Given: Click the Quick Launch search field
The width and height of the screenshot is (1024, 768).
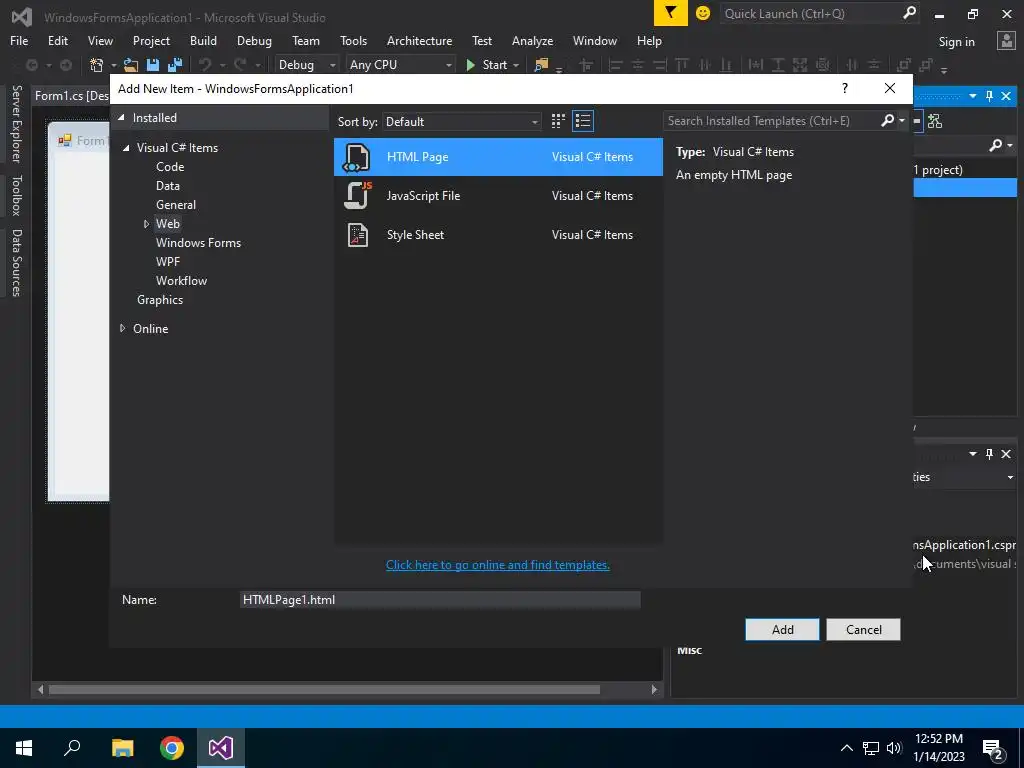Looking at the screenshot, I should pyautogui.click(x=810, y=13).
